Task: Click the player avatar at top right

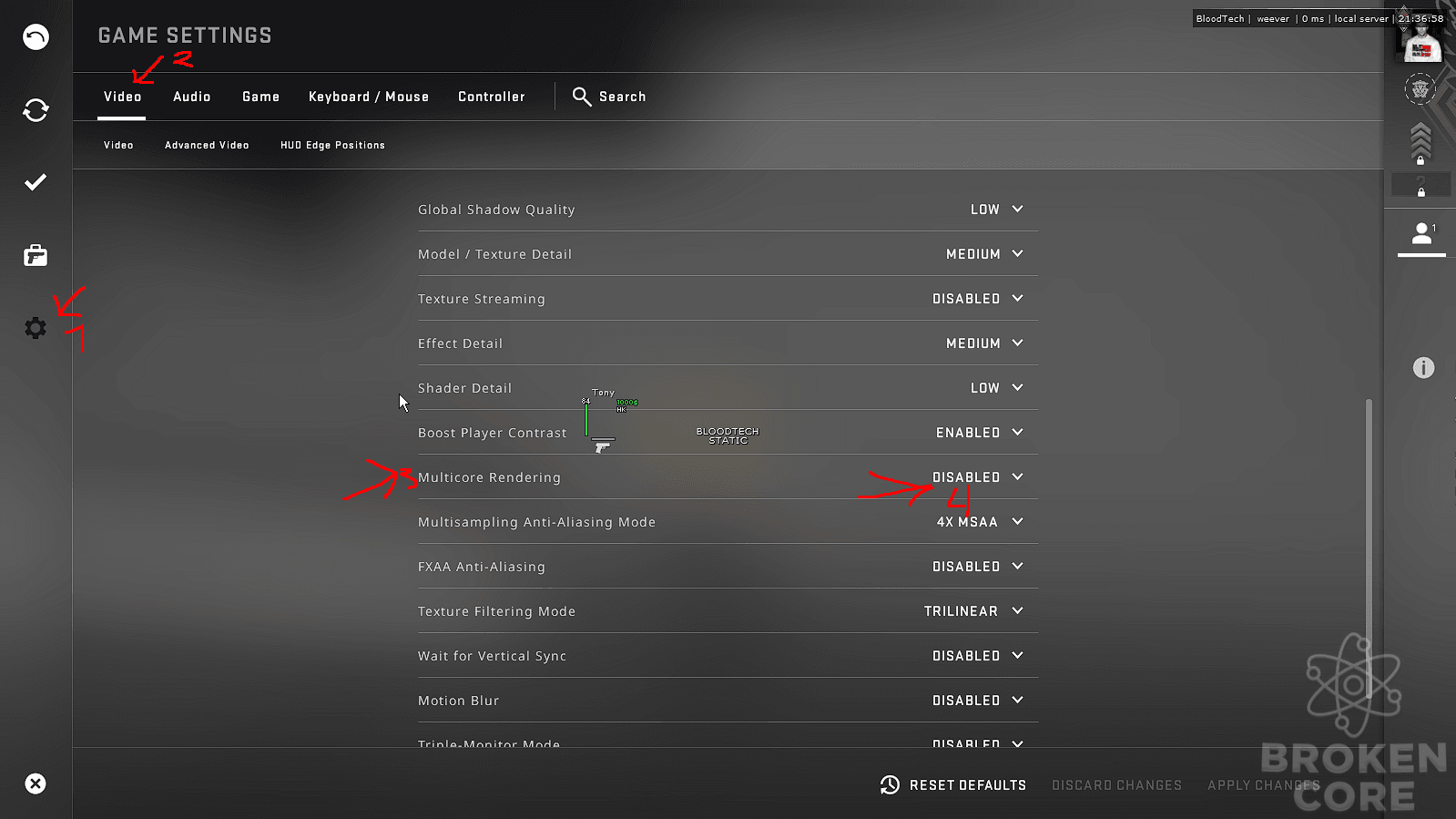Action: pyautogui.click(x=1422, y=43)
